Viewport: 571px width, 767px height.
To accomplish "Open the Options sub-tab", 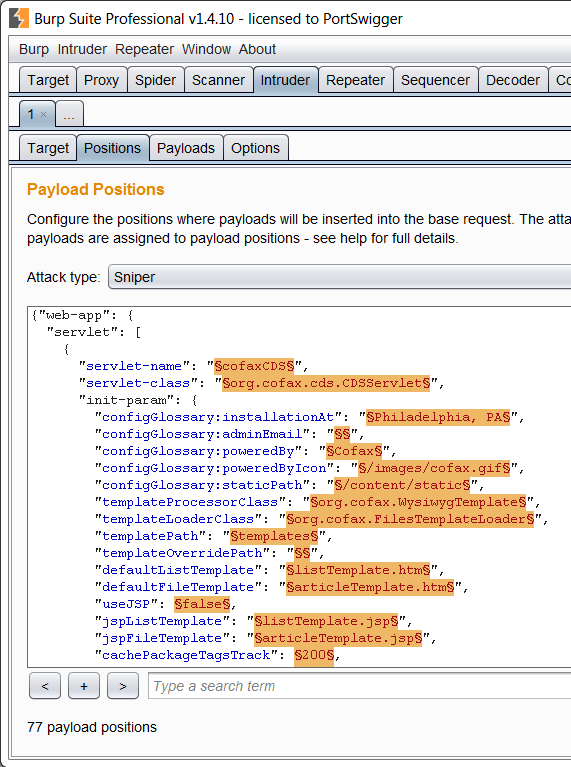I will (255, 148).
